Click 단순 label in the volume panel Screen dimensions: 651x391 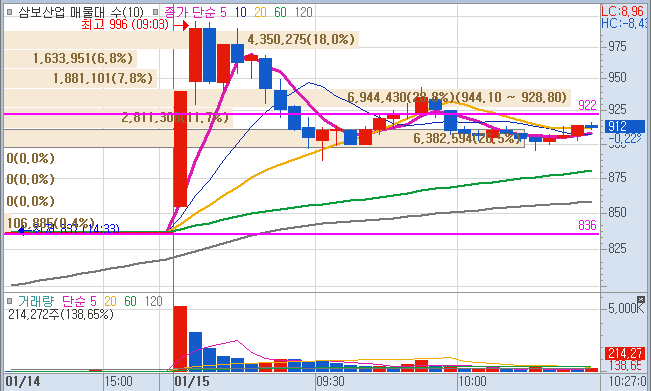click(x=74, y=301)
